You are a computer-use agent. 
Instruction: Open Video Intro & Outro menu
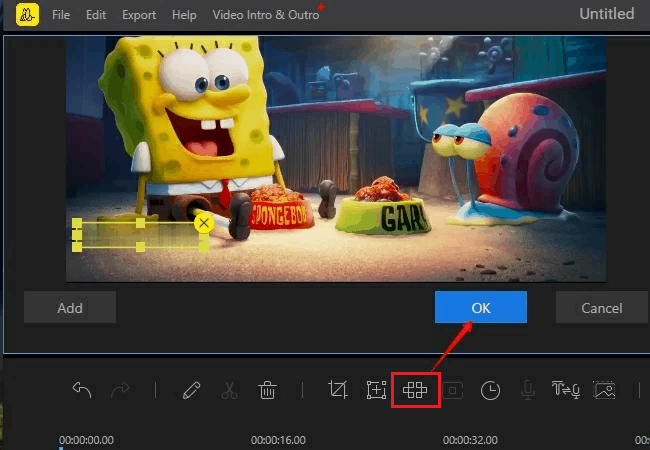pos(266,15)
